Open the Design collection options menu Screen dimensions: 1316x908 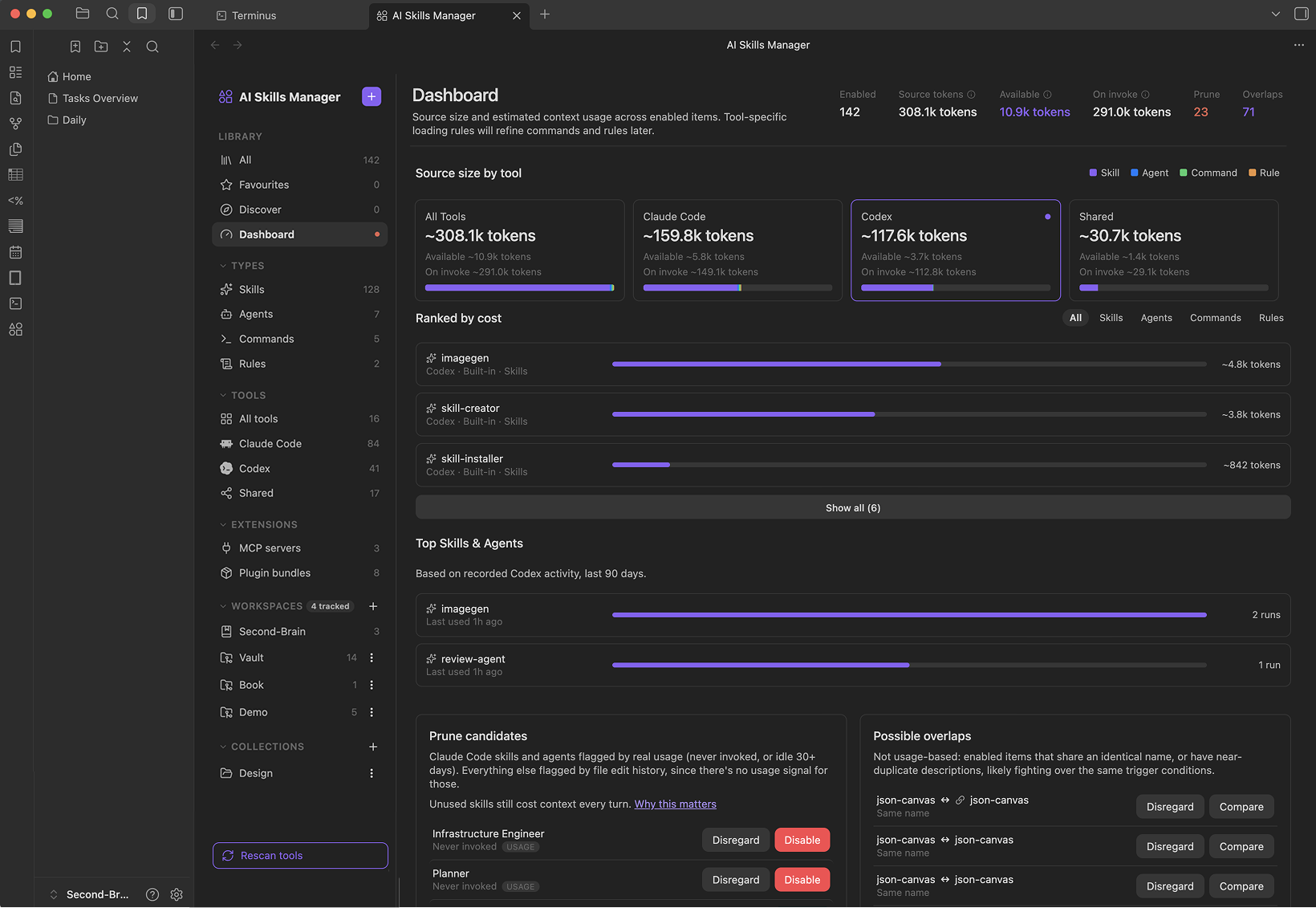372,773
